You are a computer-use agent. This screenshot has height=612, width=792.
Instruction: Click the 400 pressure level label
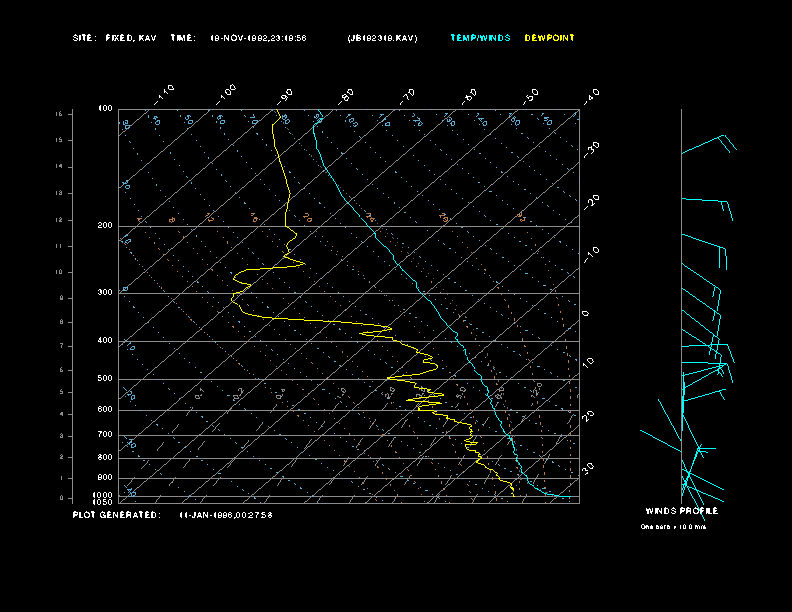105,341
